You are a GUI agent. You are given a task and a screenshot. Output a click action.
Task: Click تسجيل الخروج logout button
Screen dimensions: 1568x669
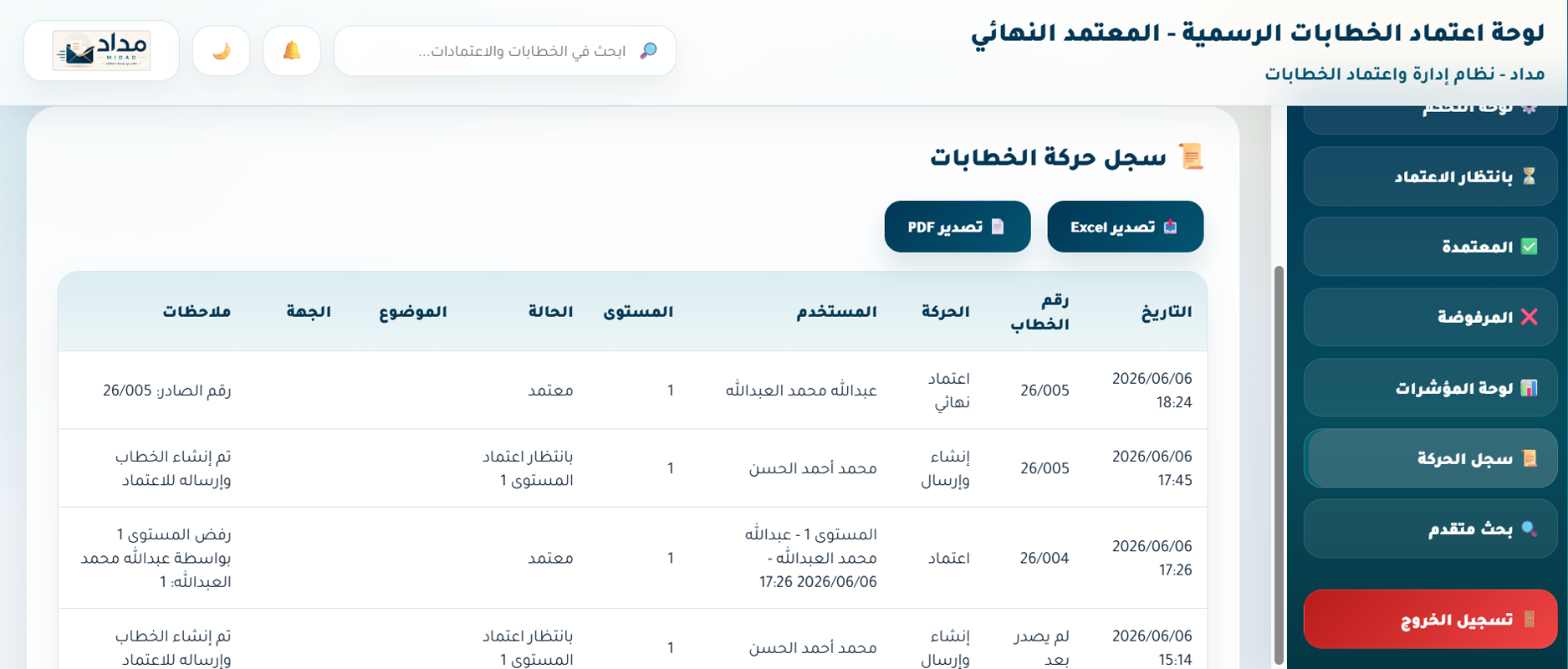(x=1430, y=619)
